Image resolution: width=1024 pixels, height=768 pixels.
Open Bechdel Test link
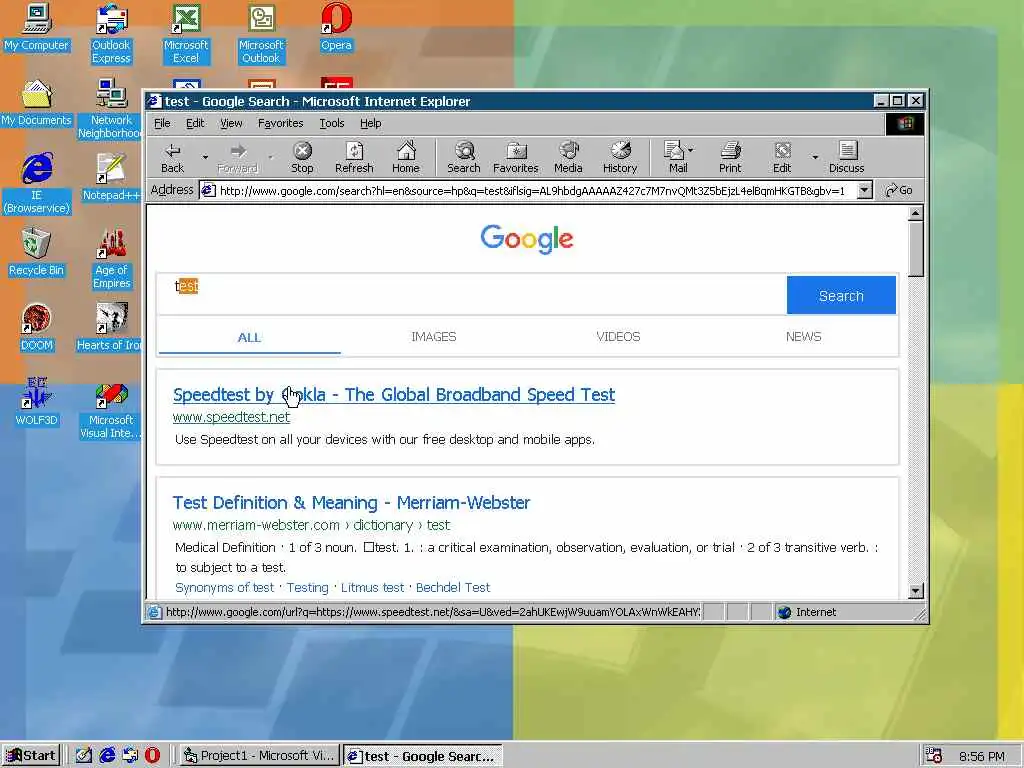coord(453,588)
